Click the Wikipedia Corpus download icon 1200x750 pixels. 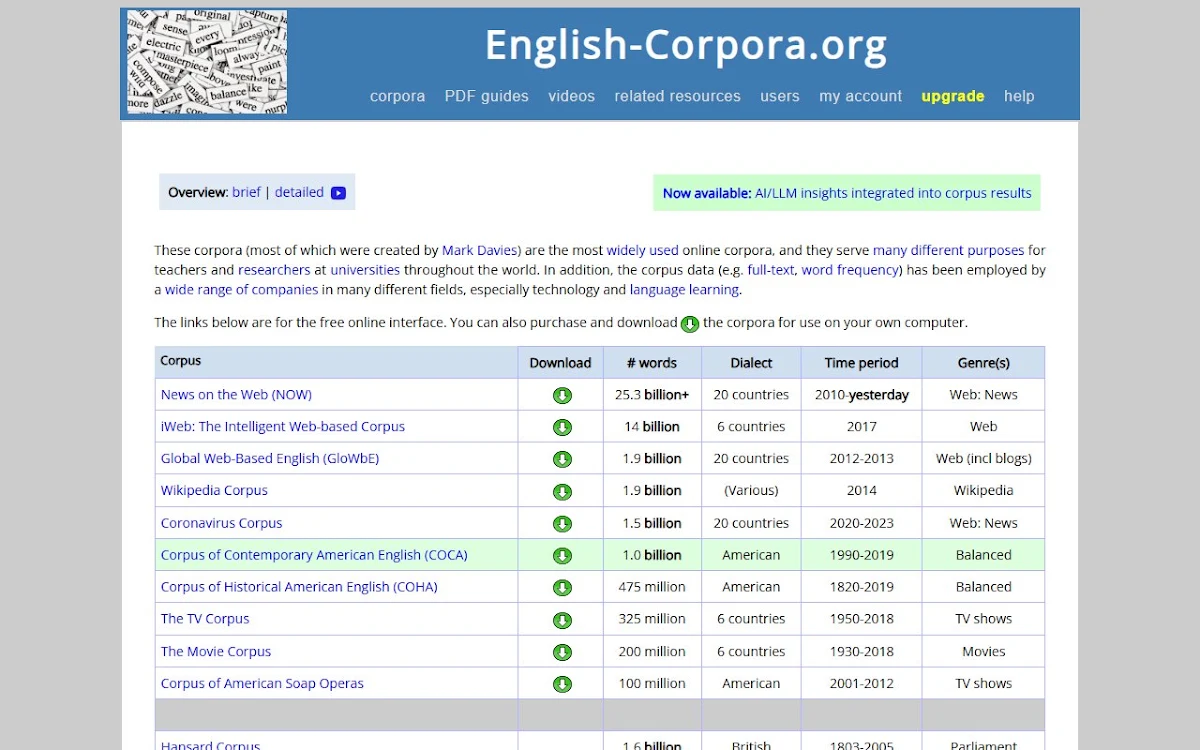coord(562,491)
